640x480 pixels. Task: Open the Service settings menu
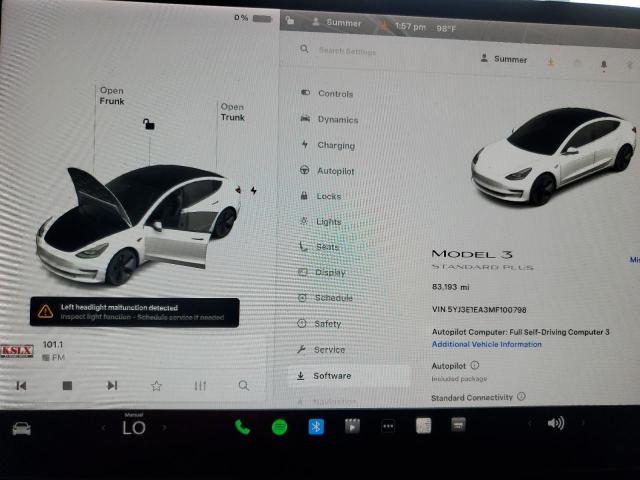pyautogui.click(x=321, y=349)
